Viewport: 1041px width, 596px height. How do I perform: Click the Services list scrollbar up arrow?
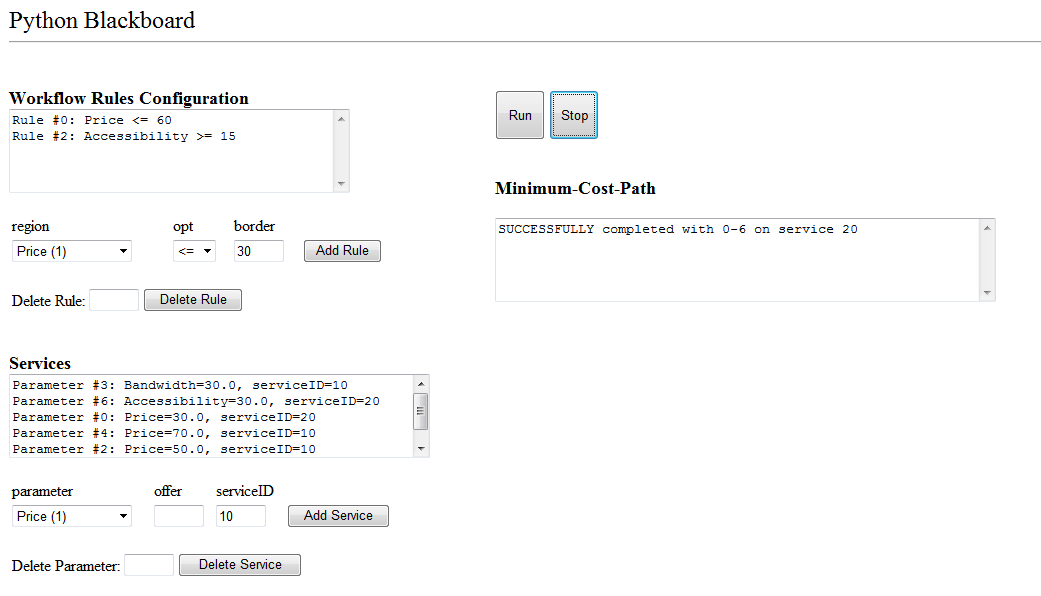click(x=421, y=384)
